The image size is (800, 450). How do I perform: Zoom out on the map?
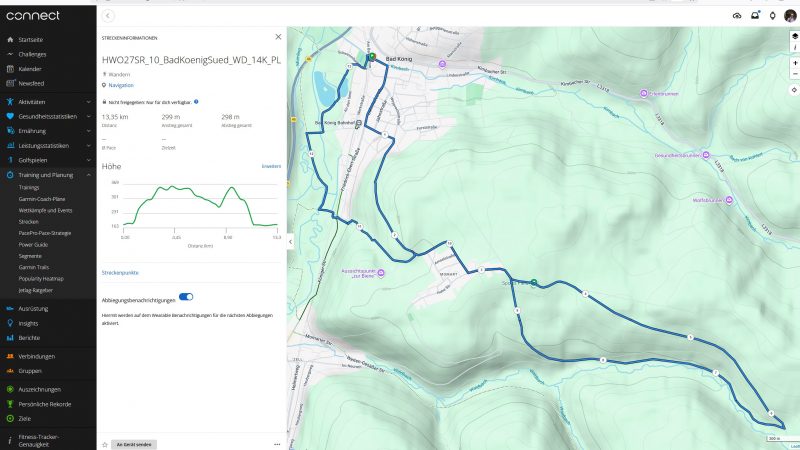794,75
